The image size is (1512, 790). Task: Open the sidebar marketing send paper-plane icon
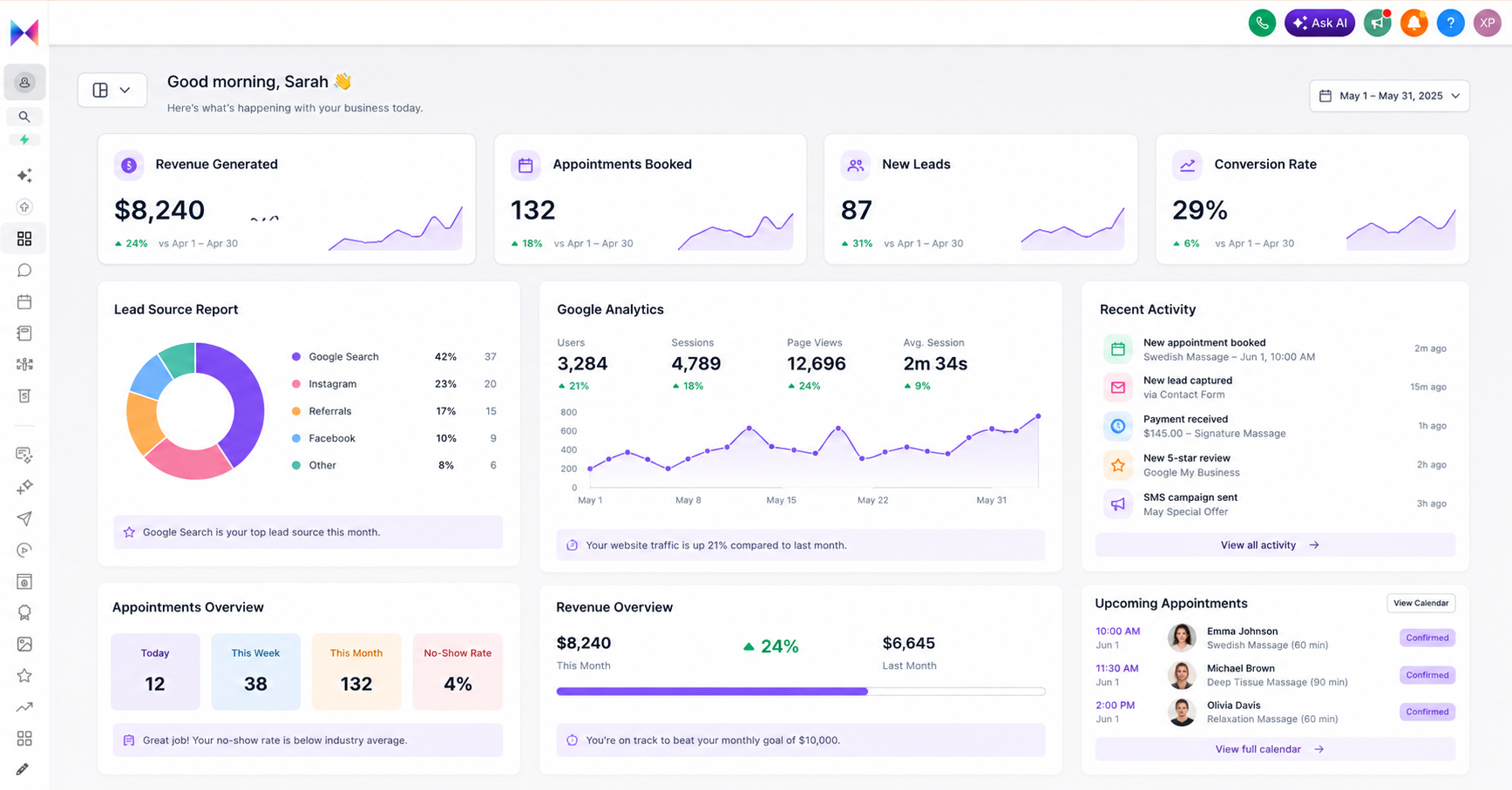(x=24, y=518)
